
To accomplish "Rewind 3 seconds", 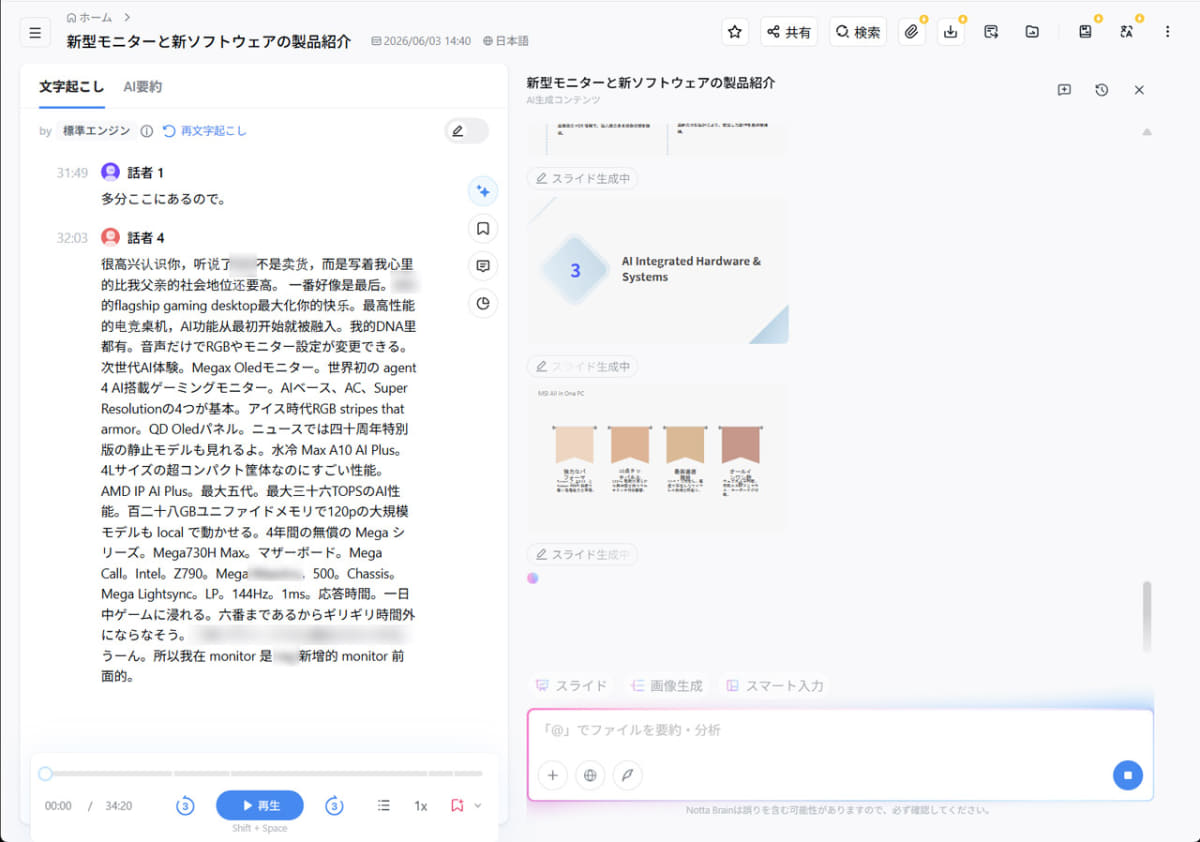I will pyautogui.click(x=185, y=806).
